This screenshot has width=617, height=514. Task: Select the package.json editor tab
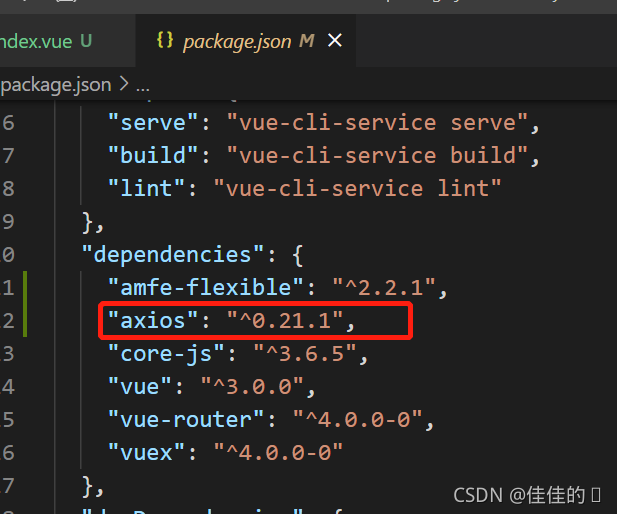[246, 41]
